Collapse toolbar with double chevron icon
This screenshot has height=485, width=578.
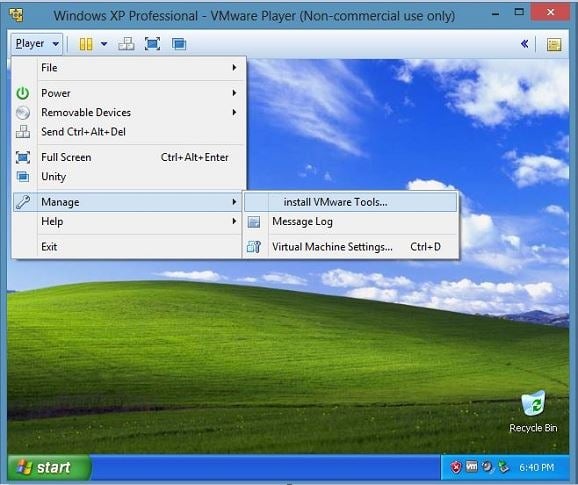pos(525,44)
